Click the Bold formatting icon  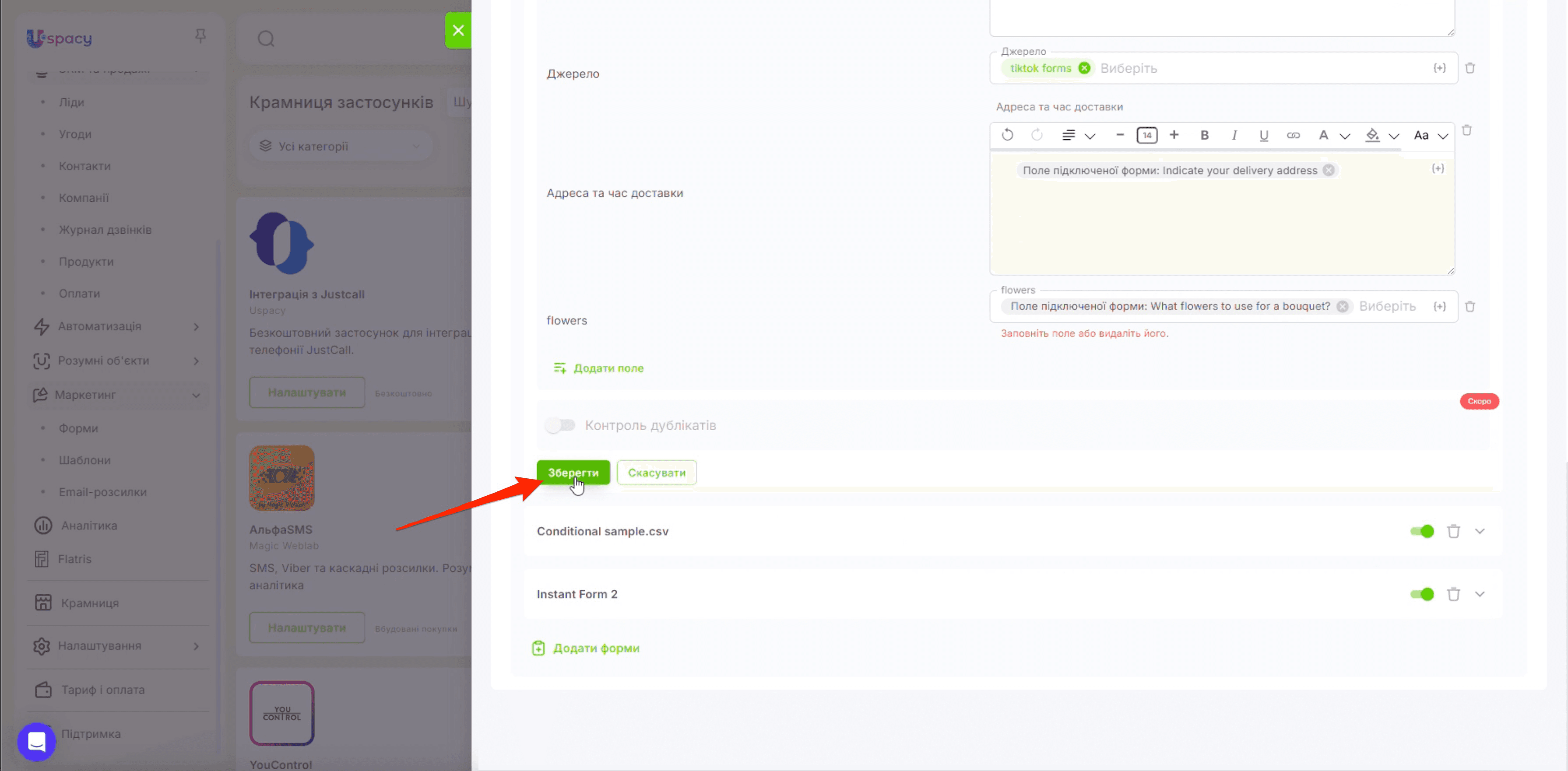(1204, 135)
